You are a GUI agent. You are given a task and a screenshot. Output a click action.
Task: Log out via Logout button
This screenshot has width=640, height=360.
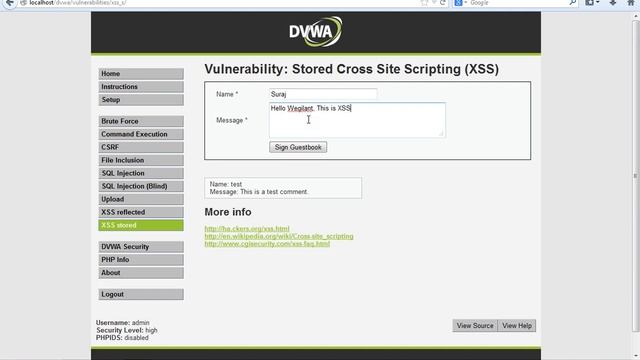[141, 294]
